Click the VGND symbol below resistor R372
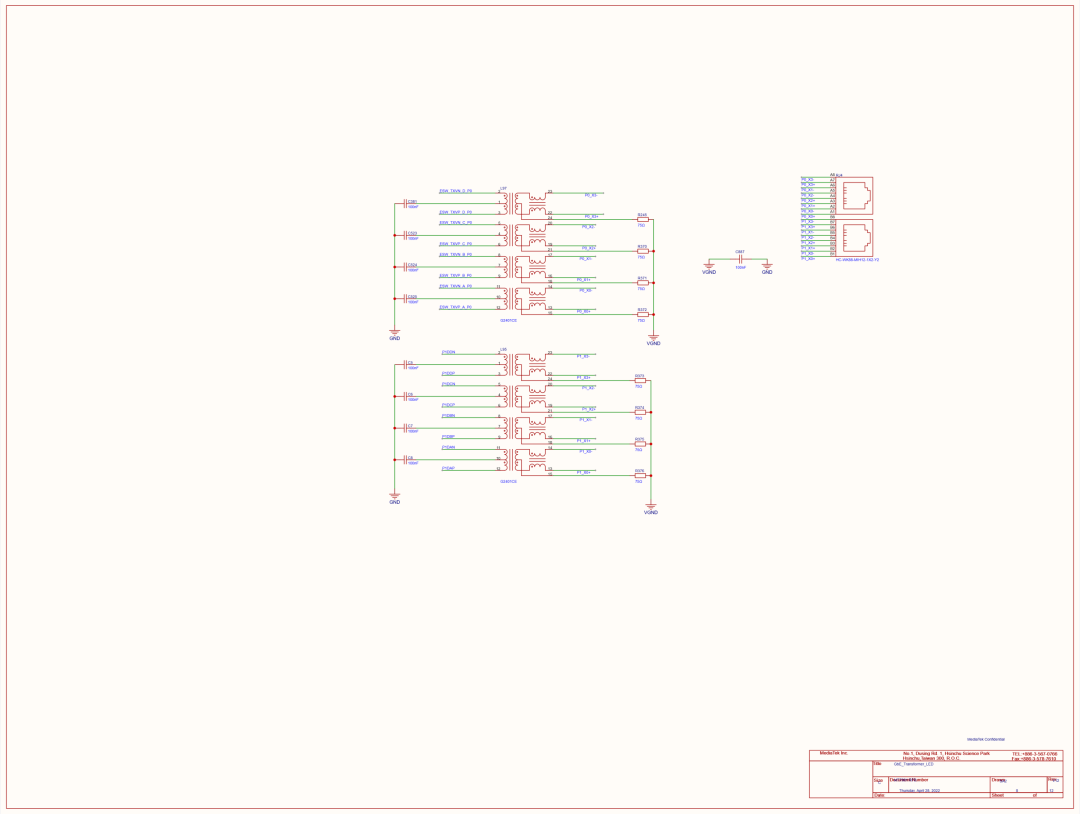Image resolution: width=1080 pixels, height=814 pixels. [654, 337]
